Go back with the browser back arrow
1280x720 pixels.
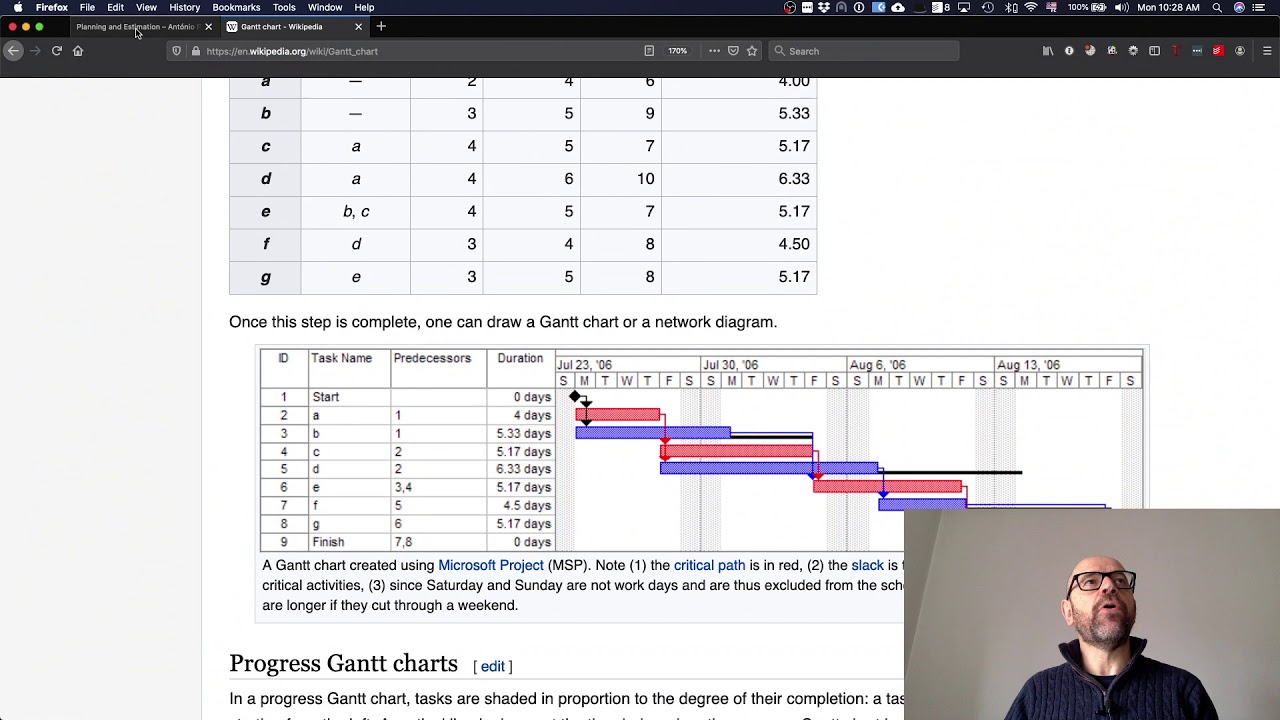click(14, 51)
